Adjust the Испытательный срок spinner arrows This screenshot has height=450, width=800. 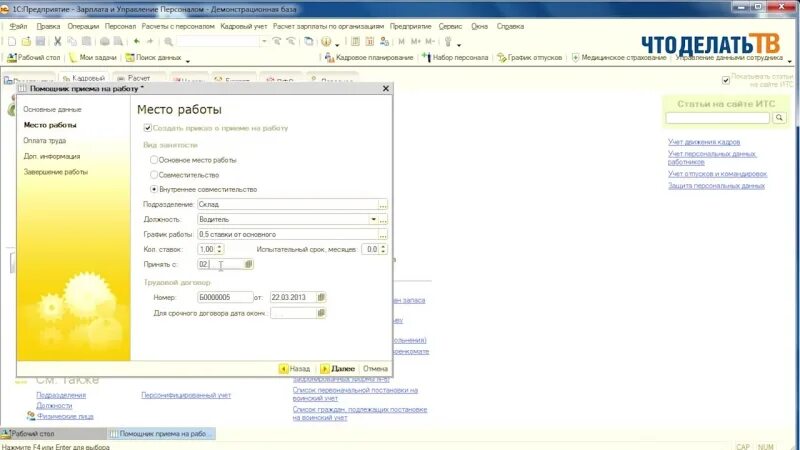(x=383, y=249)
